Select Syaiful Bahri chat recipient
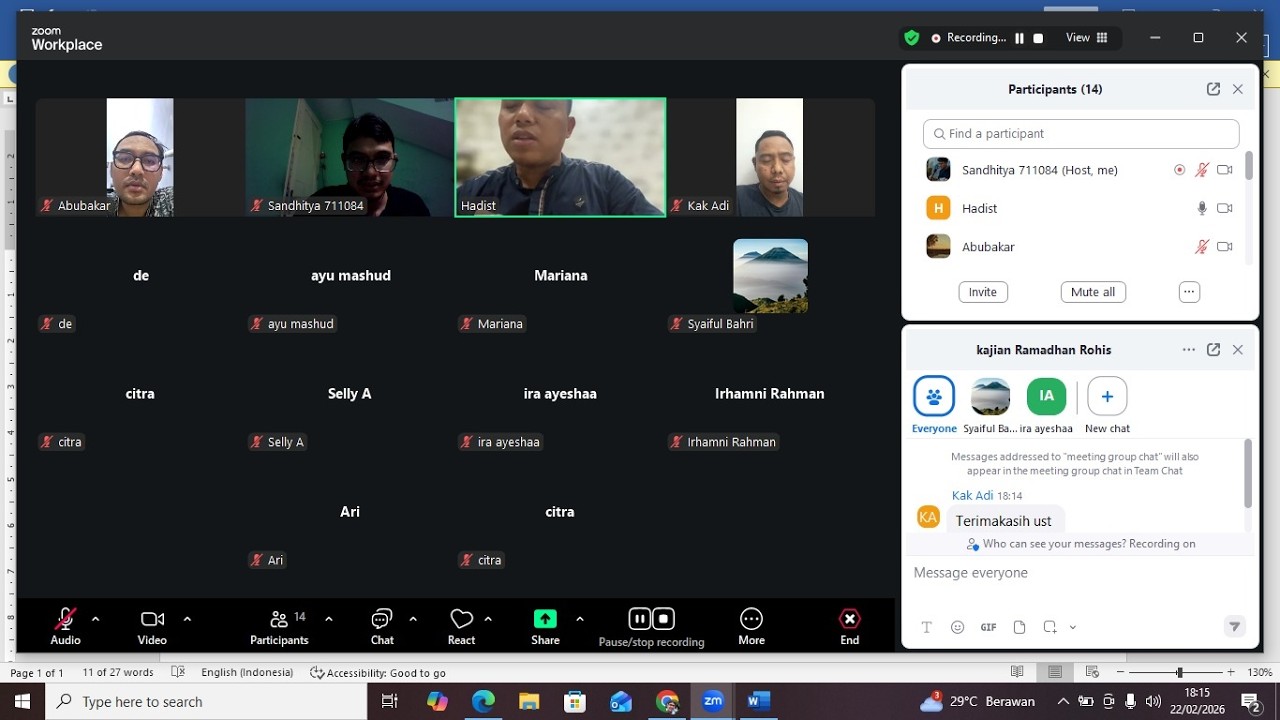The width and height of the screenshot is (1280, 720). click(x=991, y=405)
